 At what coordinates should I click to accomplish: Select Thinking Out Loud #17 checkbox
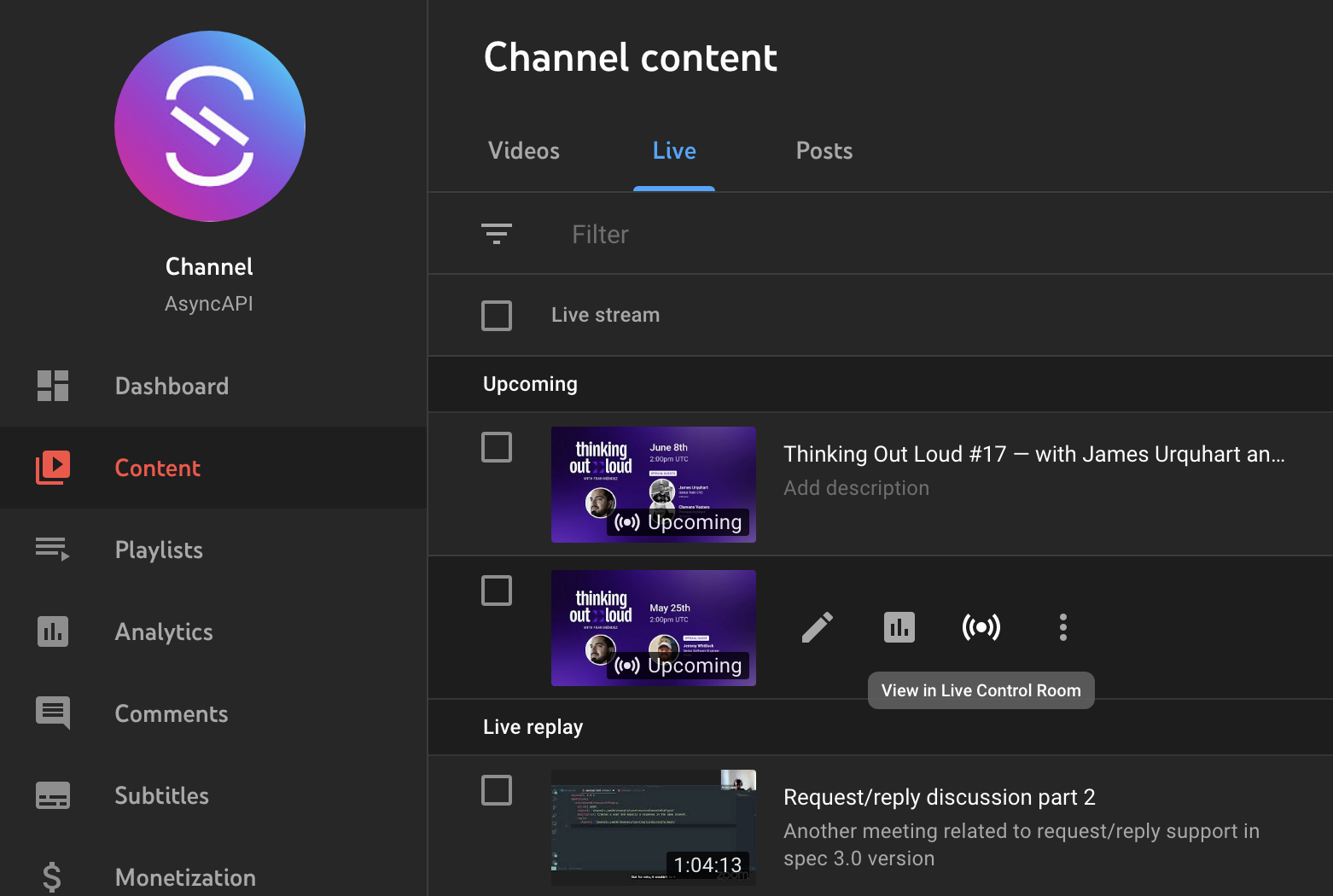pos(497,447)
